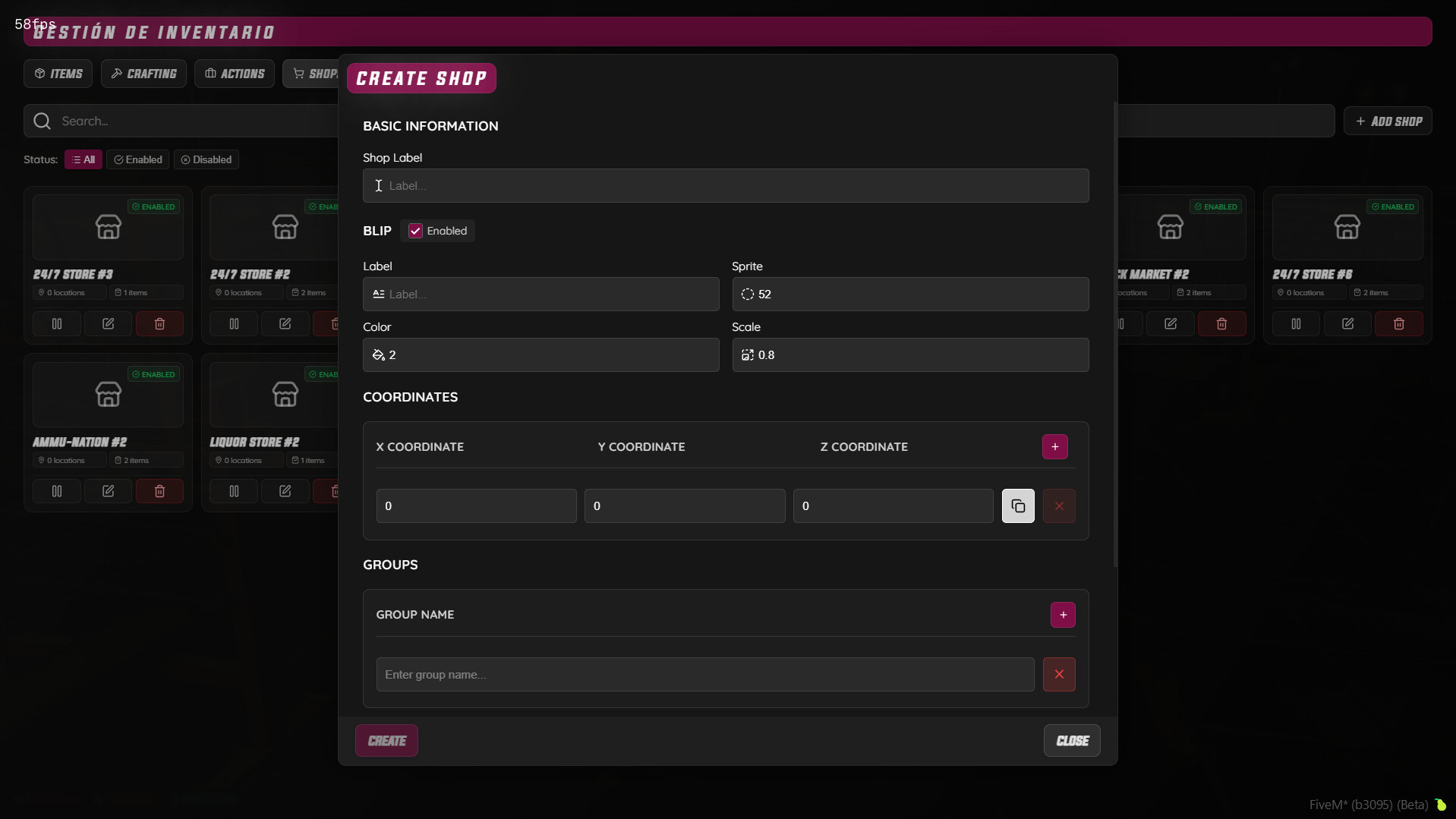The width and height of the screenshot is (1456, 819).
Task: Delete the 24/7 Store #3 shop
Action: coord(159,324)
